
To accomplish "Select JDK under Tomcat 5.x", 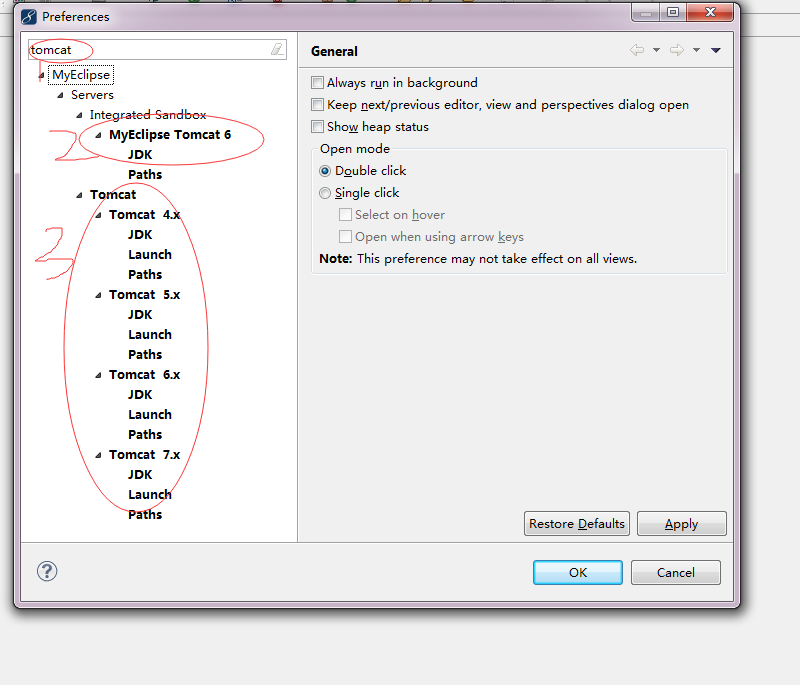I will tap(140, 315).
